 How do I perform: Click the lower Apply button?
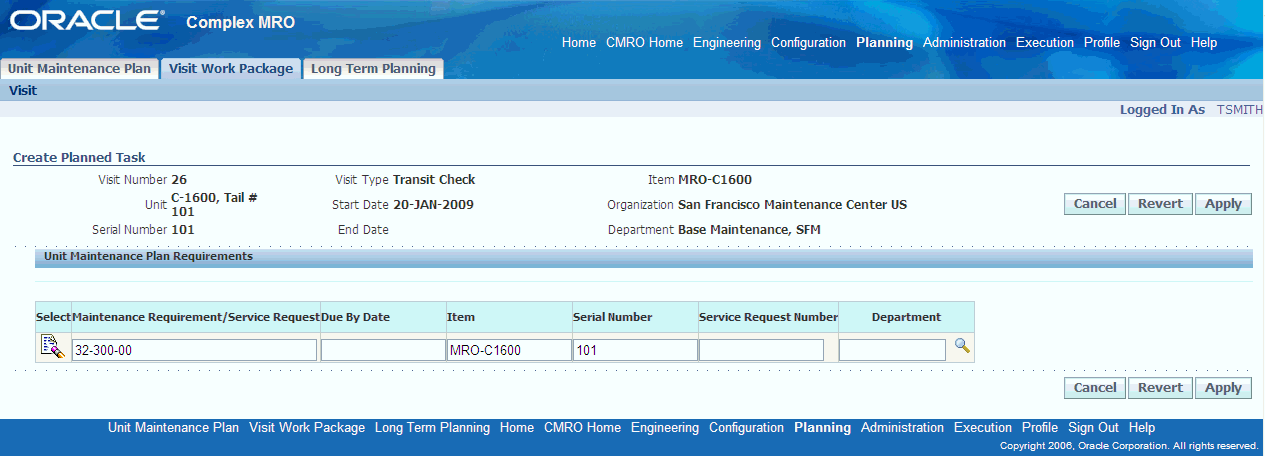[1223, 388]
